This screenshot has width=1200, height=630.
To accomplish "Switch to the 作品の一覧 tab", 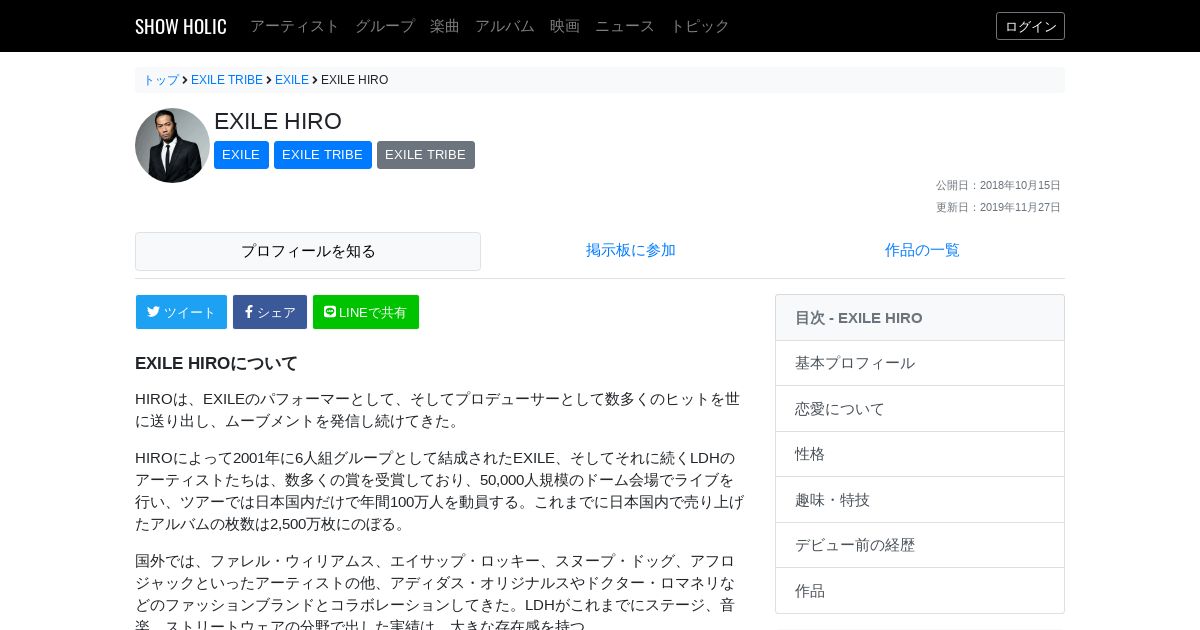I will (x=922, y=250).
